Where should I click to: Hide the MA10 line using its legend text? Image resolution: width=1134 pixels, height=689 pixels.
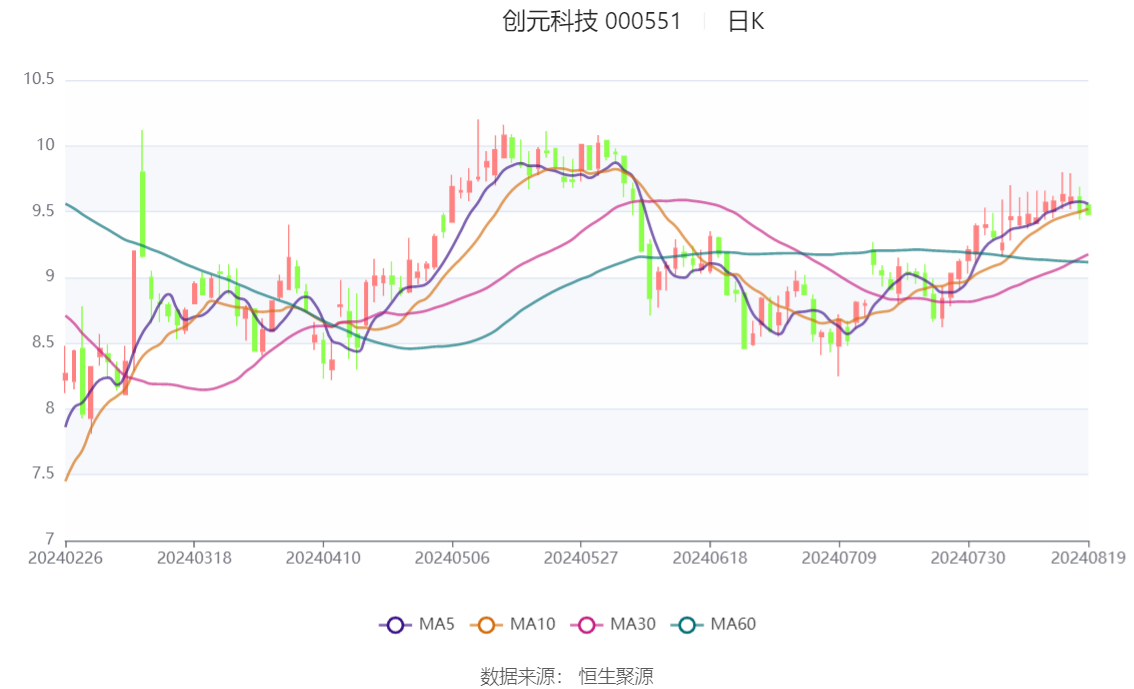[x=532, y=625]
